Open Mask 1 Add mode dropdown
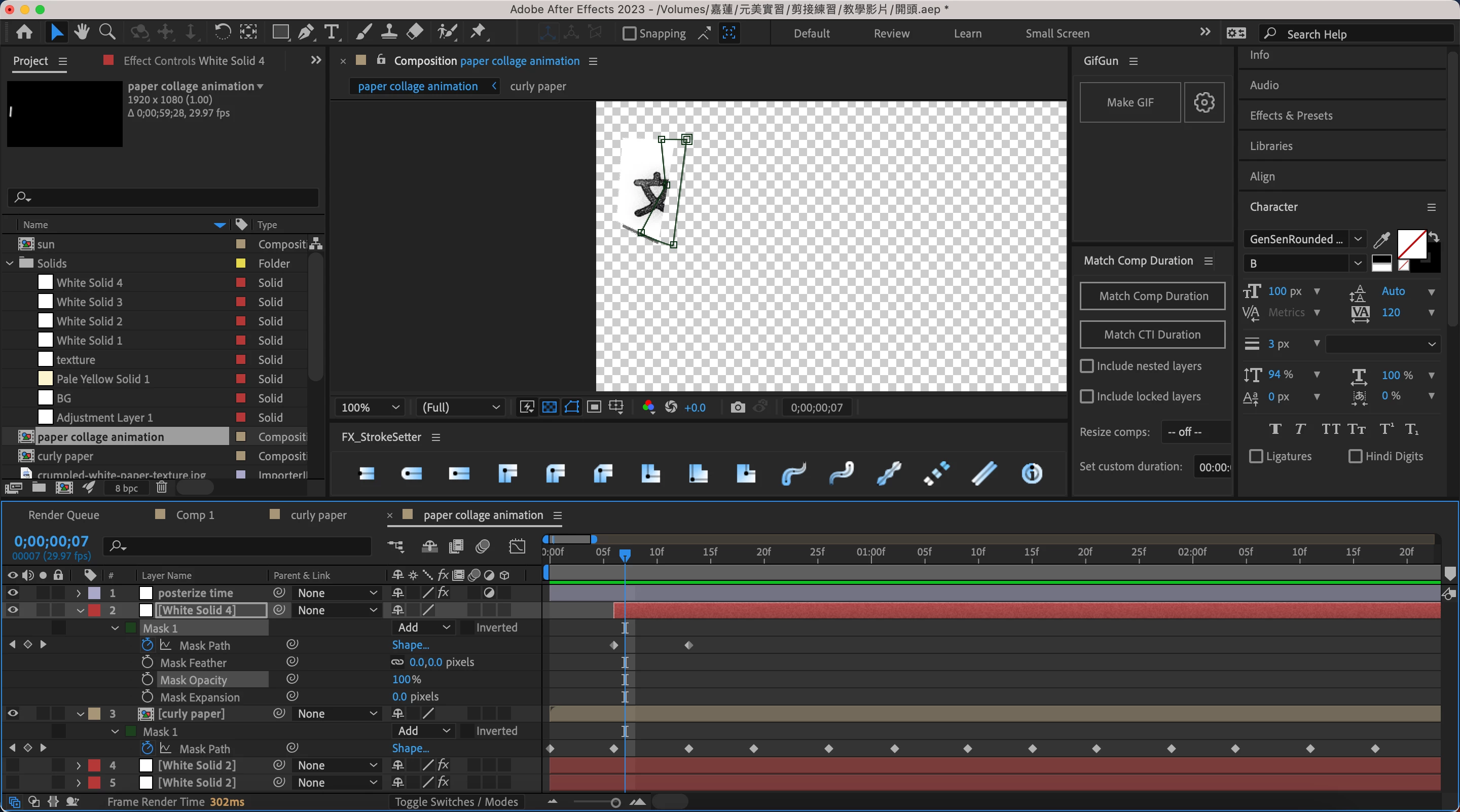1460x812 pixels. tap(423, 628)
